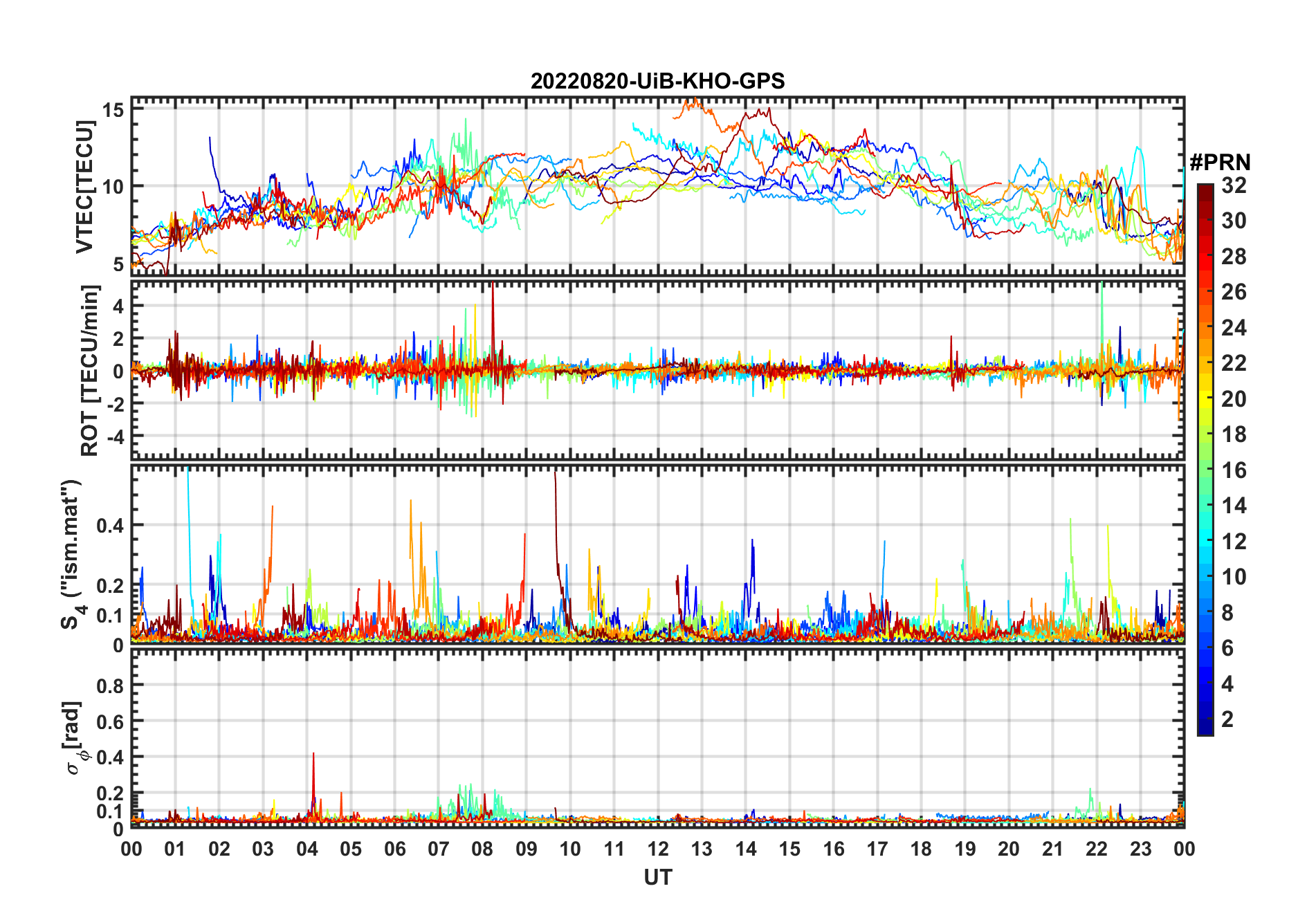Select the 12 hour tick label on x-axis

(x=657, y=849)
